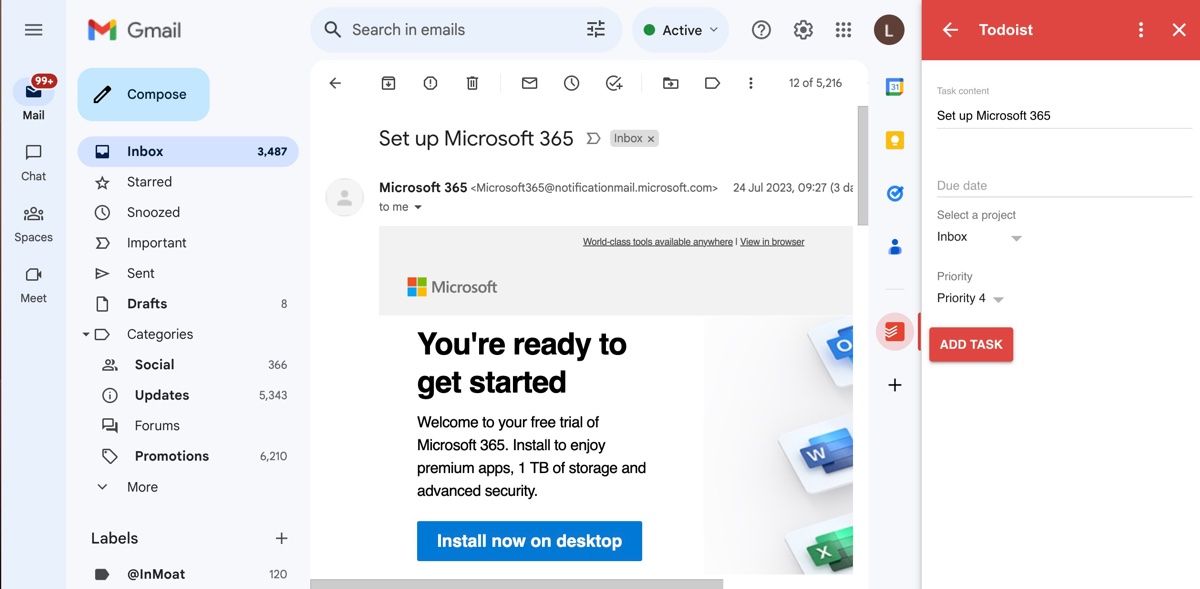Click the Add to Tasks toolbar icon
The height and width of the screenshot is (589, 1200).
click(x=614, y=83)
